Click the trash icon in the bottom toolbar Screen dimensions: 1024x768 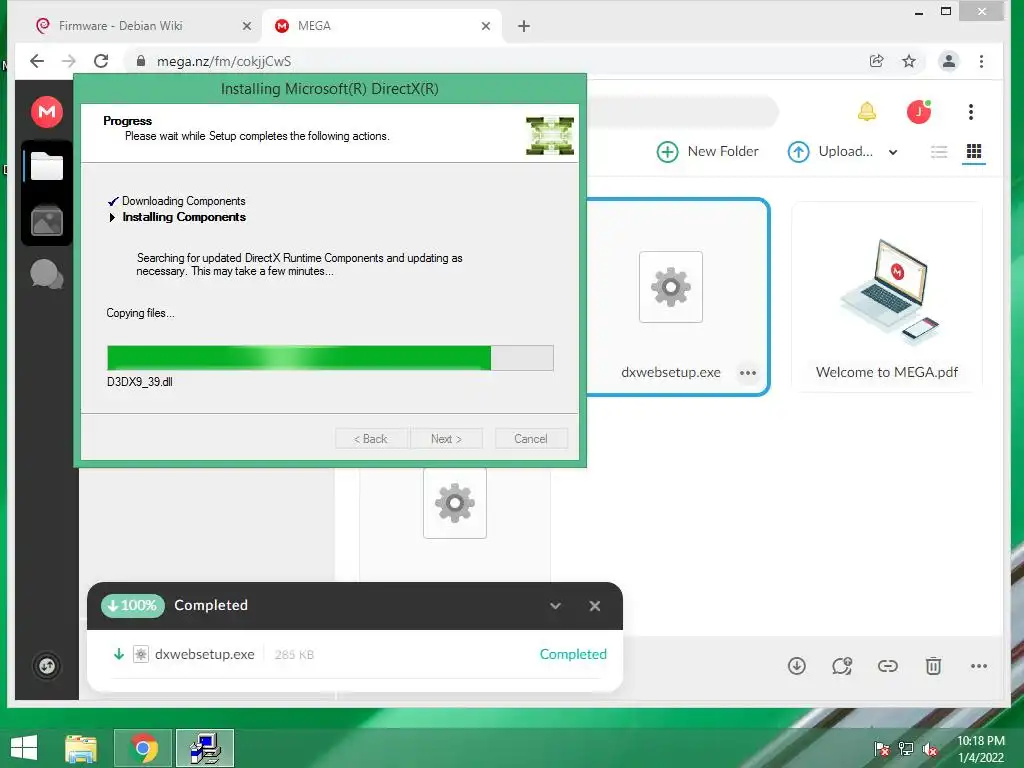933,666
